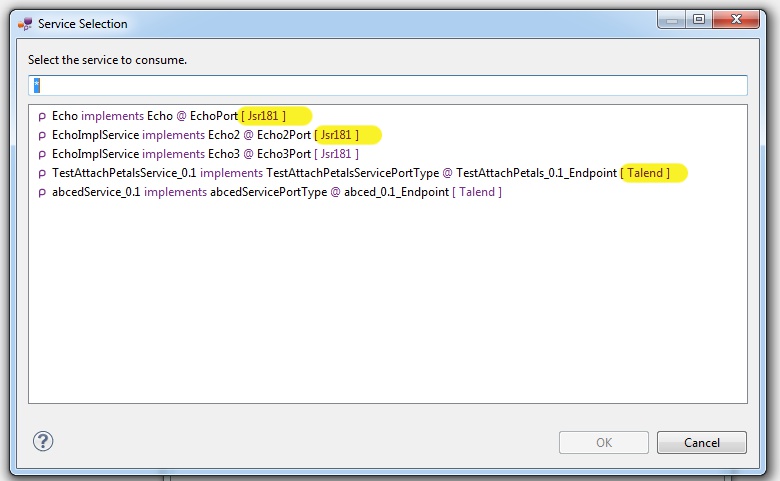The height and width of the screenshot is (481, 780).
Task: Click the icon next to the Echo3Port entry
Action: (x=42, y=154)
